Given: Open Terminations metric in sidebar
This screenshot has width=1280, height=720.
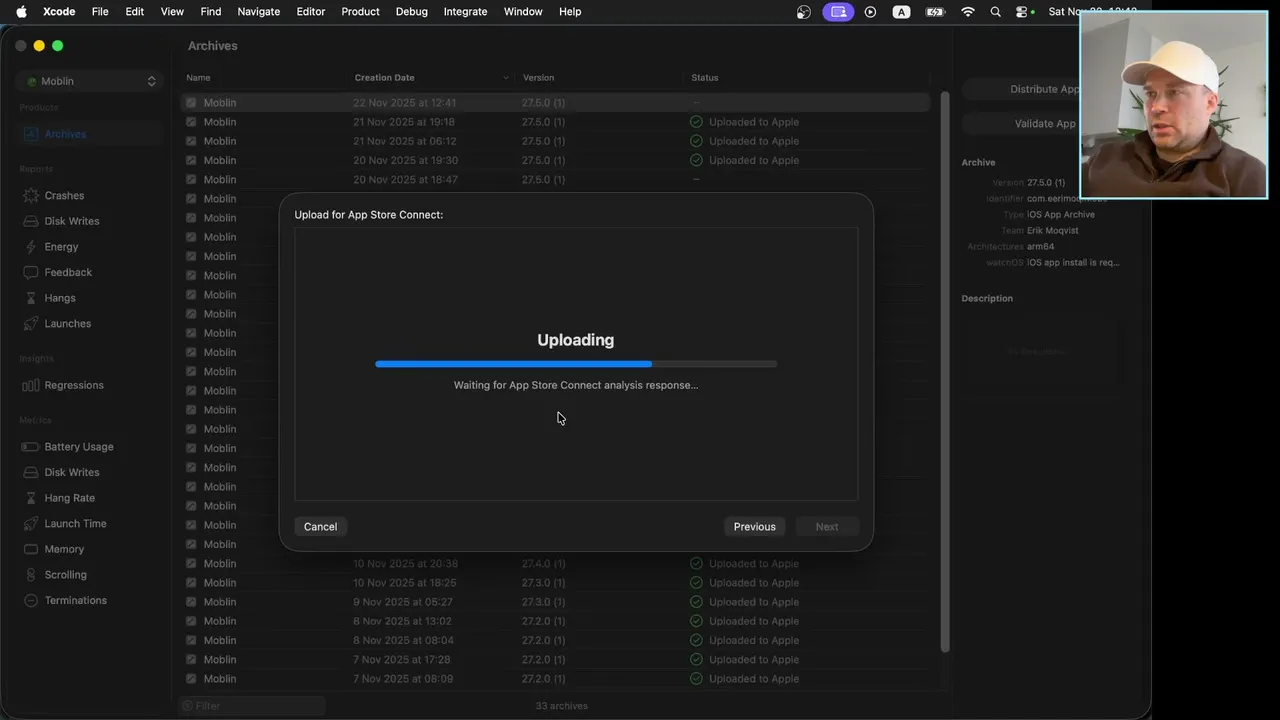Looking at the screenshot, I should [x=75, y=600].
